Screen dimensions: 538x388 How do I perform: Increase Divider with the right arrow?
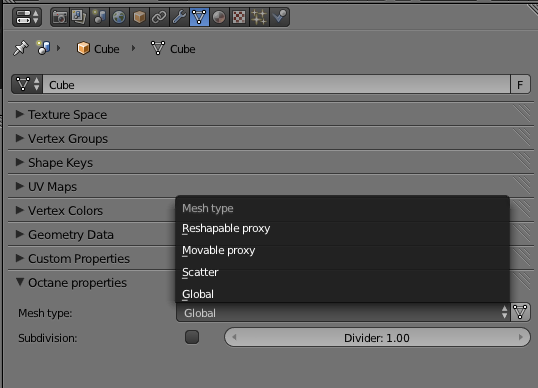tap(521, 337)
